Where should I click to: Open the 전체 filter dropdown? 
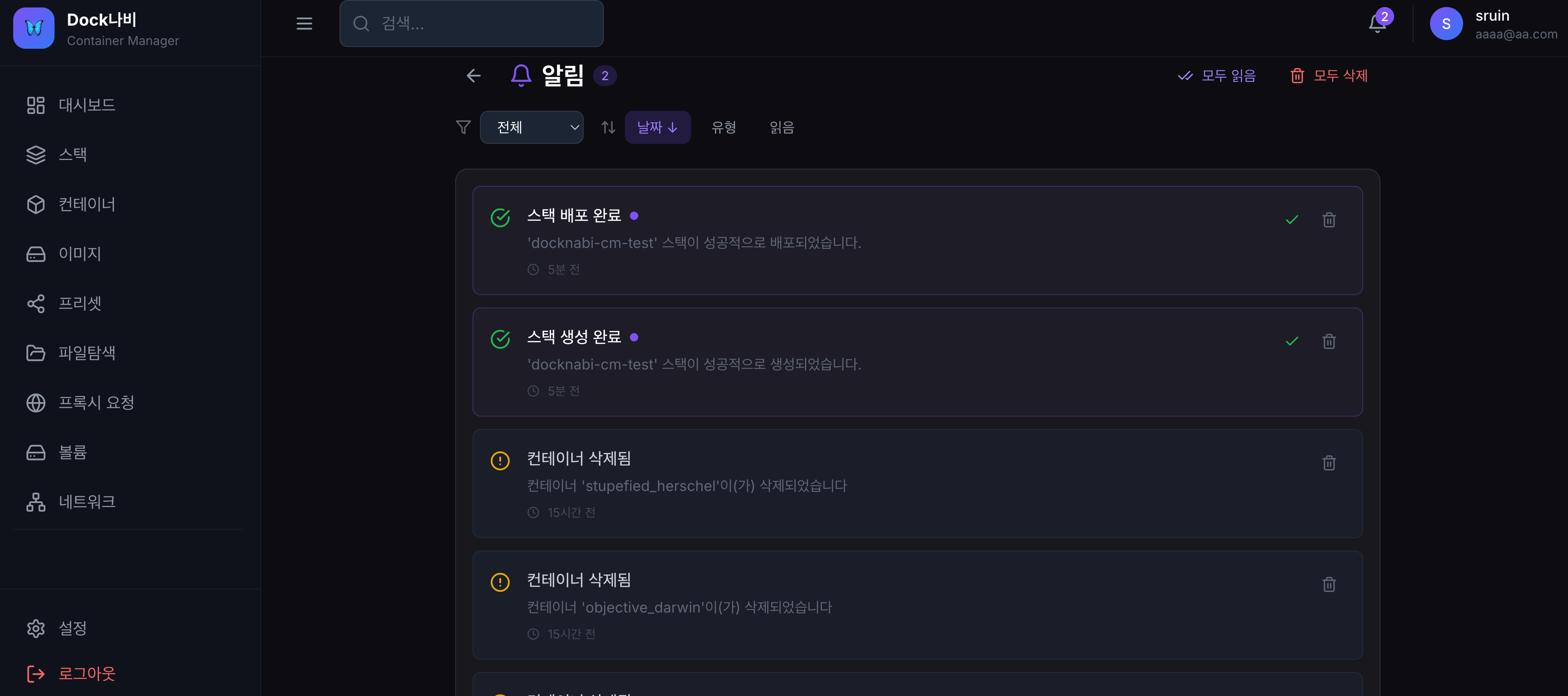point(531,127)
